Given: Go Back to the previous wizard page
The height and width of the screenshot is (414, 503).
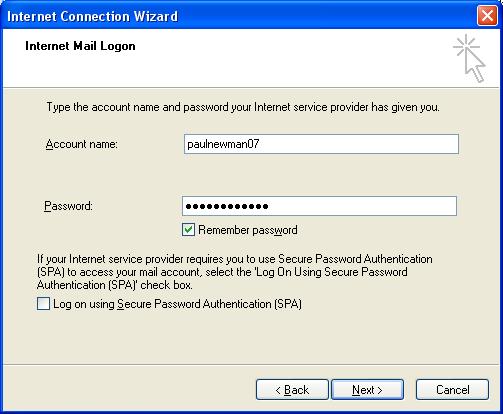Looking at the screenshot, I should [292, 389].
